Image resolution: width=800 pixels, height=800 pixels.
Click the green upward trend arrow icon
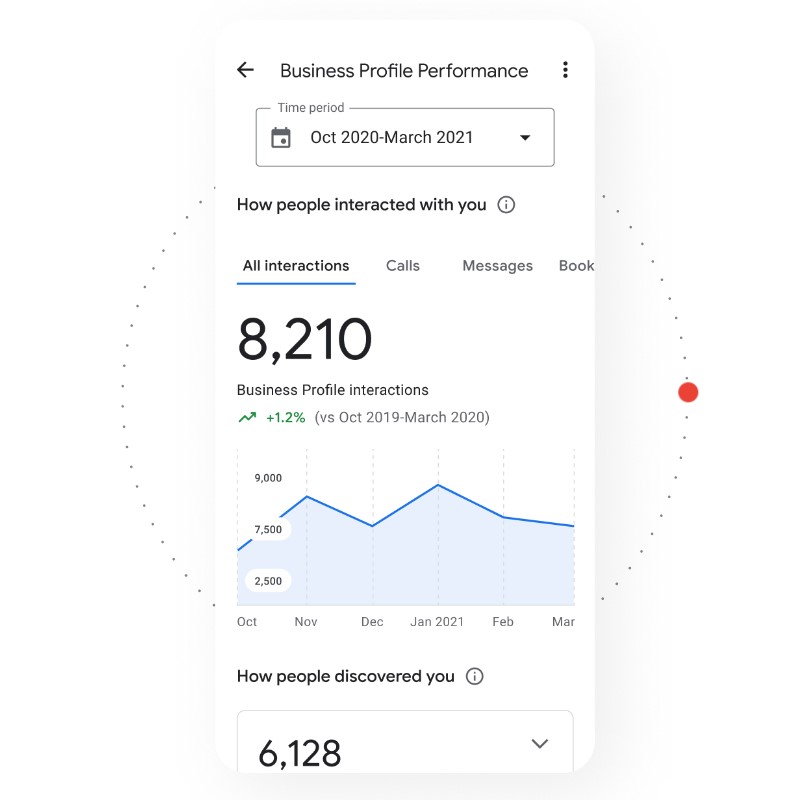(x=247, y=418)
